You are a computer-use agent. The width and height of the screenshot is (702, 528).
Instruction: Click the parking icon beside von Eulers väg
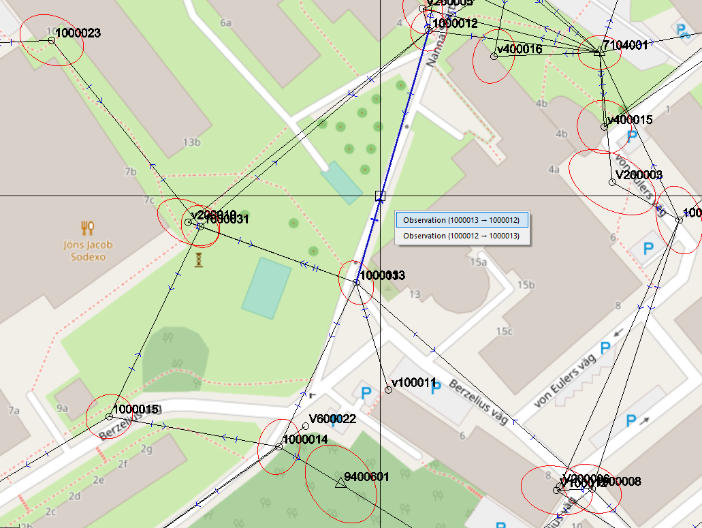coord(632,422)
